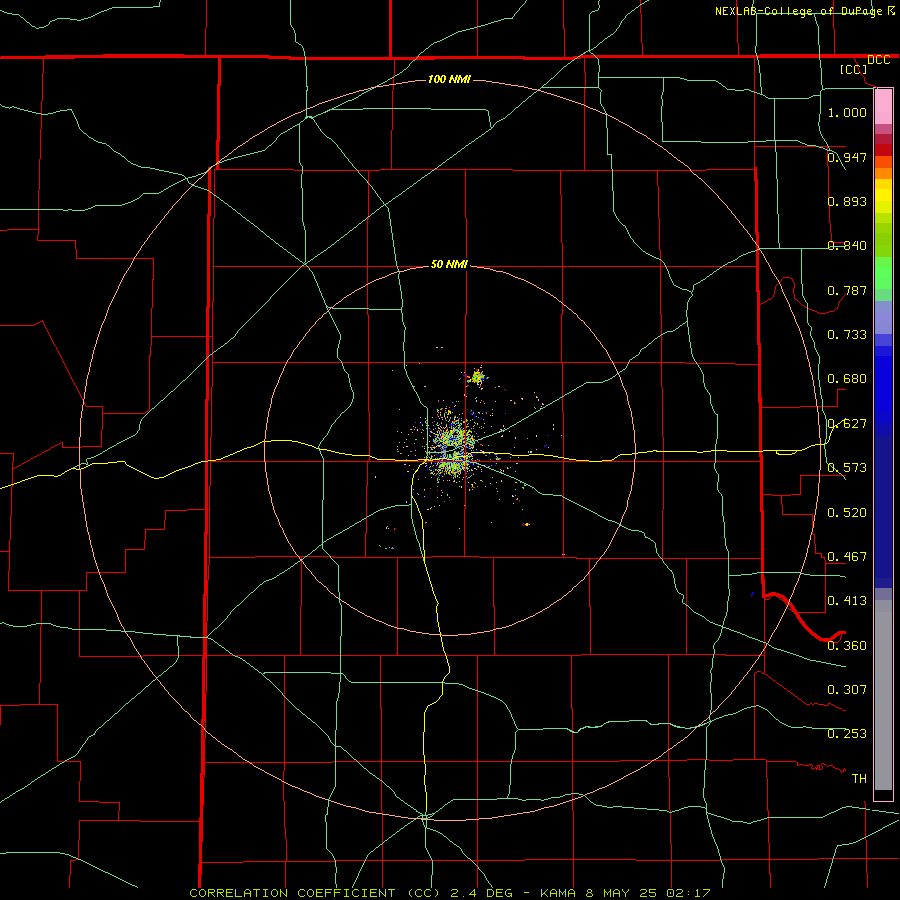Click the 0.467 color scale value
This screenshot has height=900, width=900.
click(847, 556)
